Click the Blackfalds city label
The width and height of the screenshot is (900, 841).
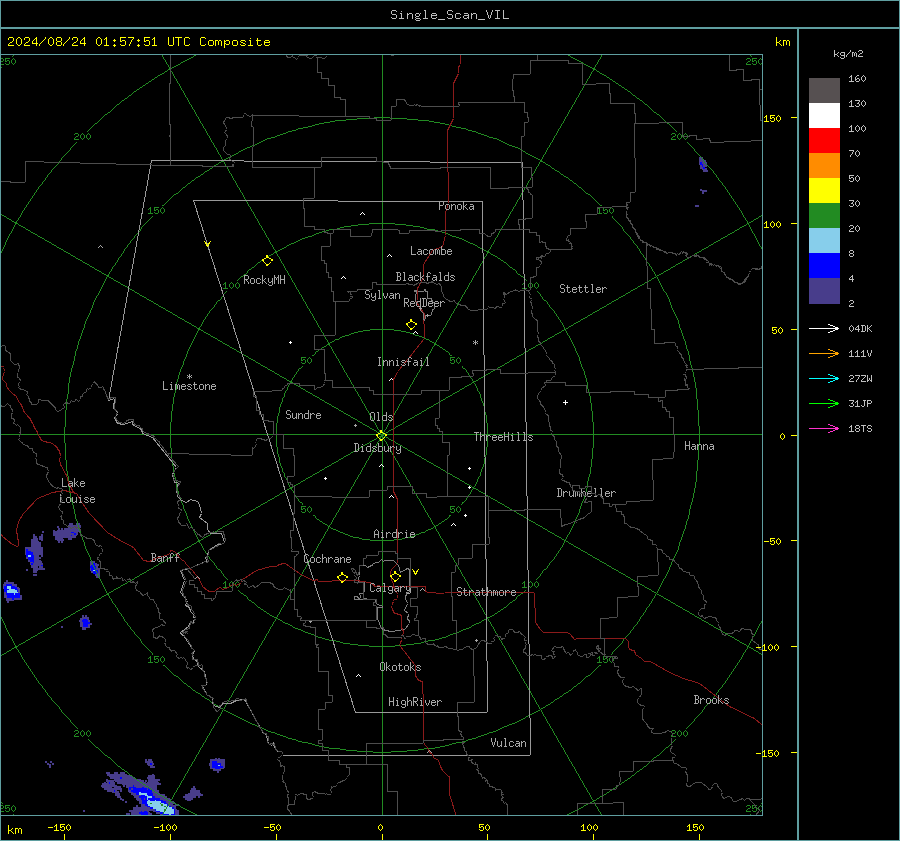click(x=425, y=277)
